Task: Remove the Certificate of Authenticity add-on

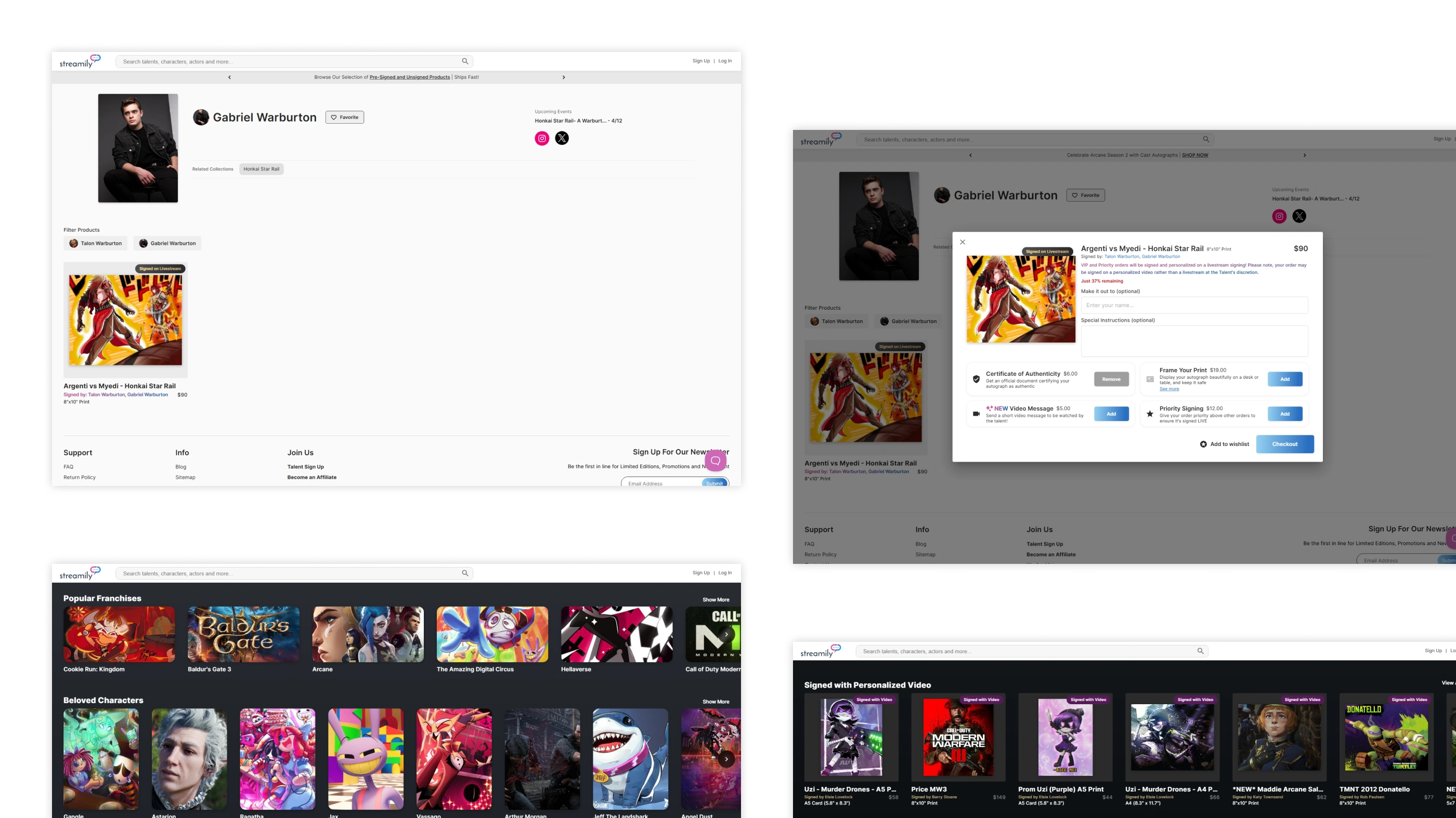Action: click(1111, 379)
